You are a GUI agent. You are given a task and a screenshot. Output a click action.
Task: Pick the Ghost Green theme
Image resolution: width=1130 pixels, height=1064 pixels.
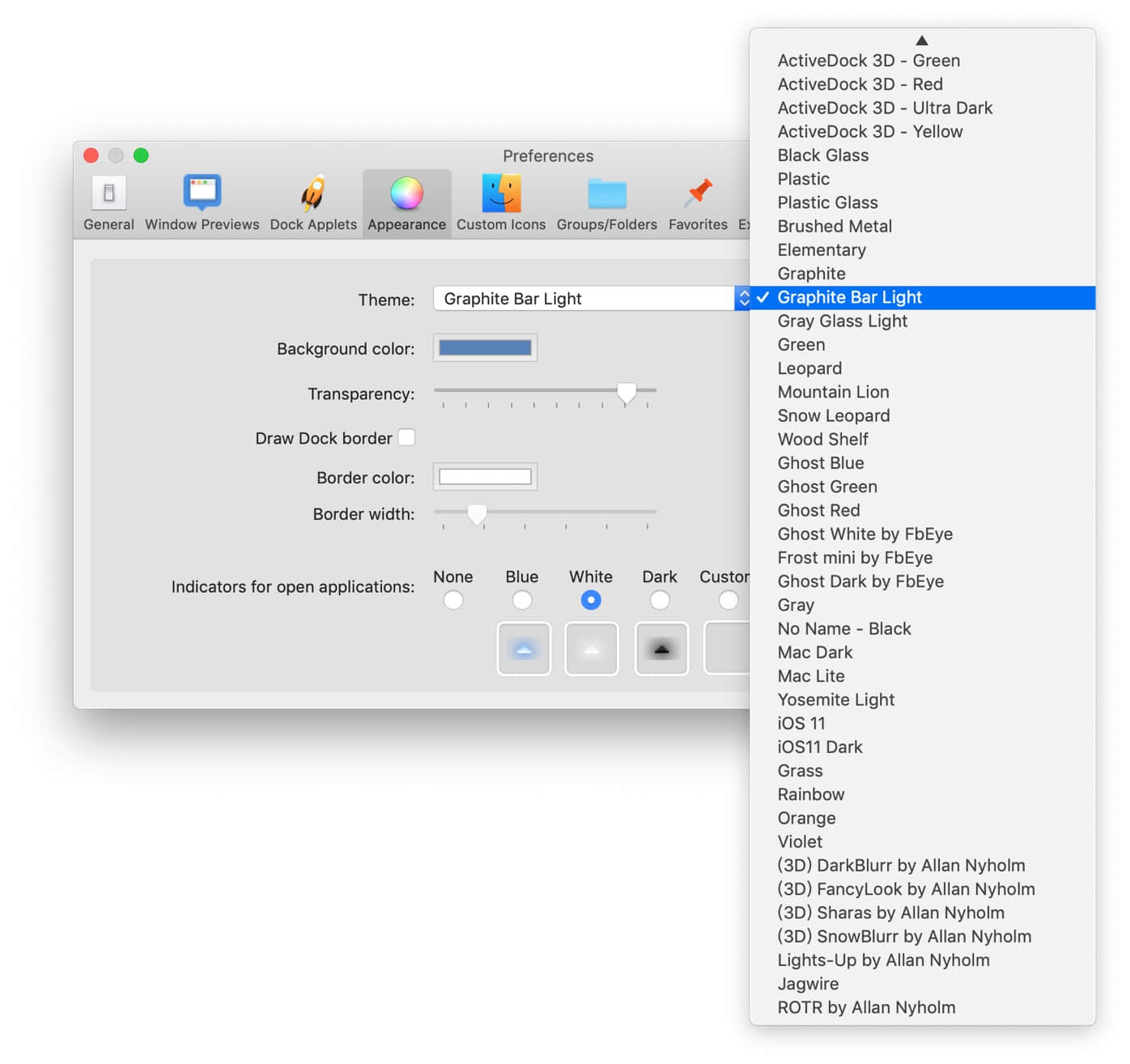pos(923,487)
